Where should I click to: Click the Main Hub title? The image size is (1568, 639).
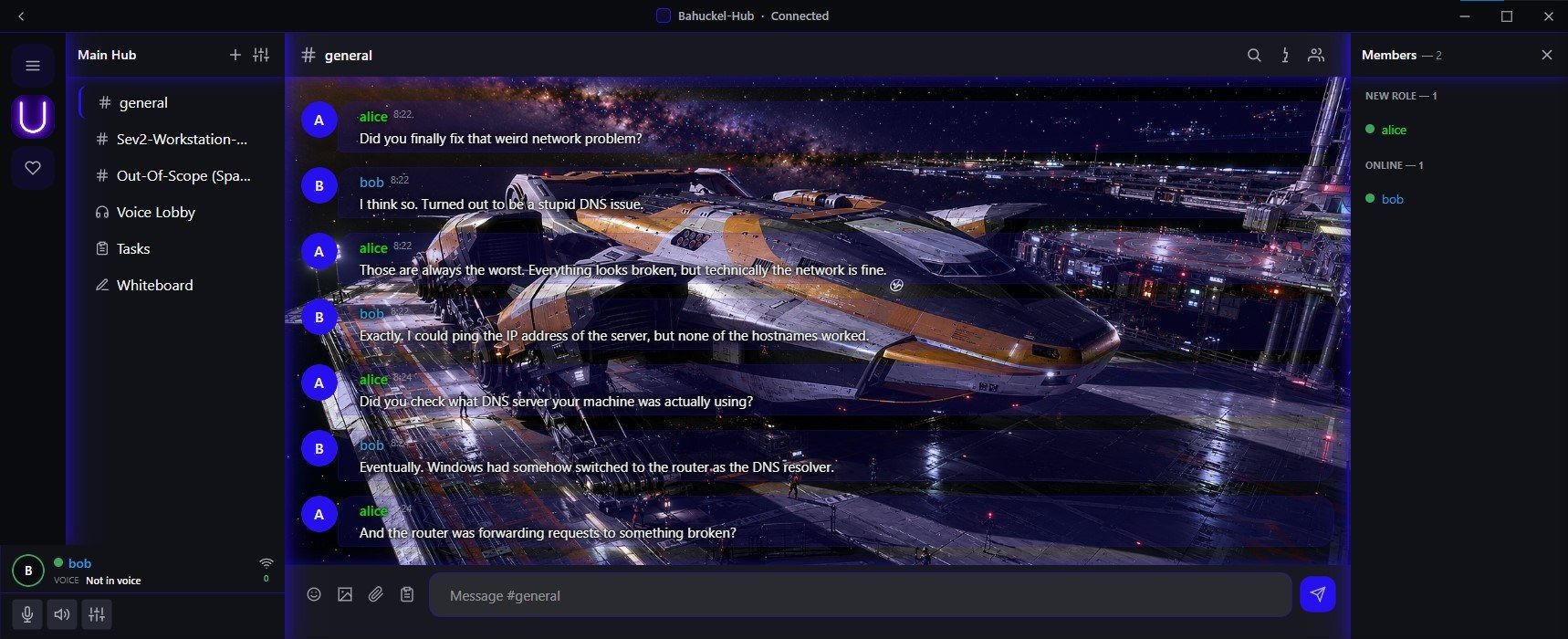pyautogui.click(x=107, y=55)
